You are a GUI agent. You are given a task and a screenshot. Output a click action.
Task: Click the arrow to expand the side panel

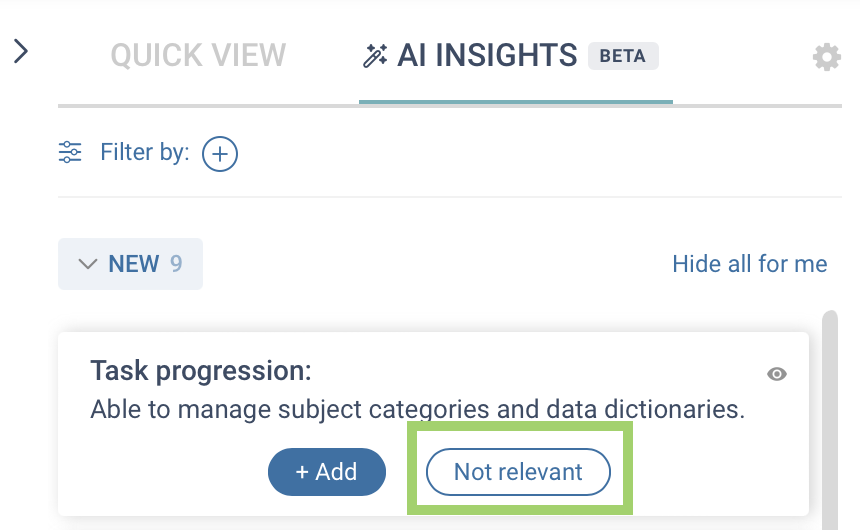point(22,51)
